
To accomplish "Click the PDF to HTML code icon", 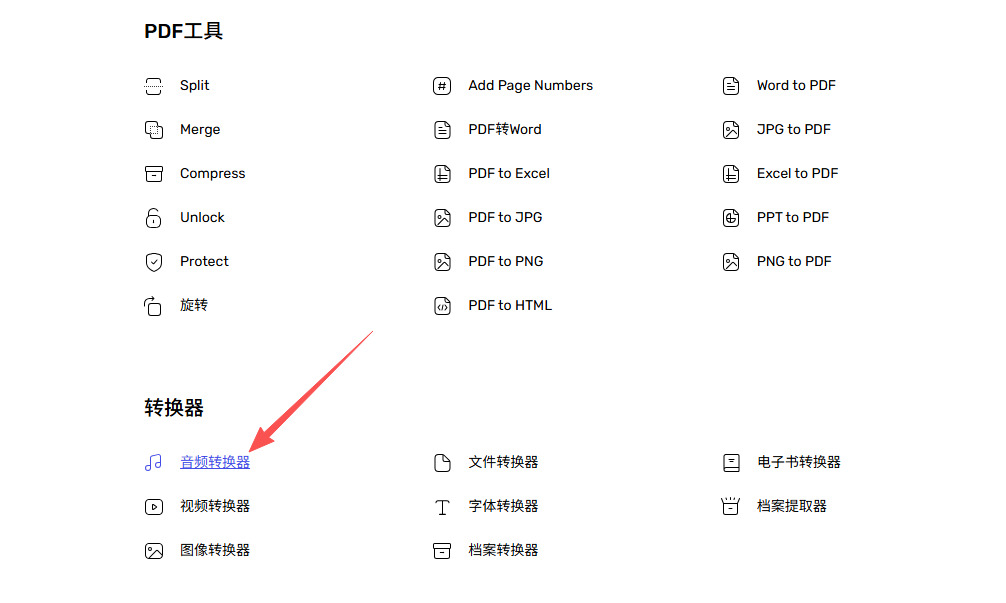I will point(442,306).
